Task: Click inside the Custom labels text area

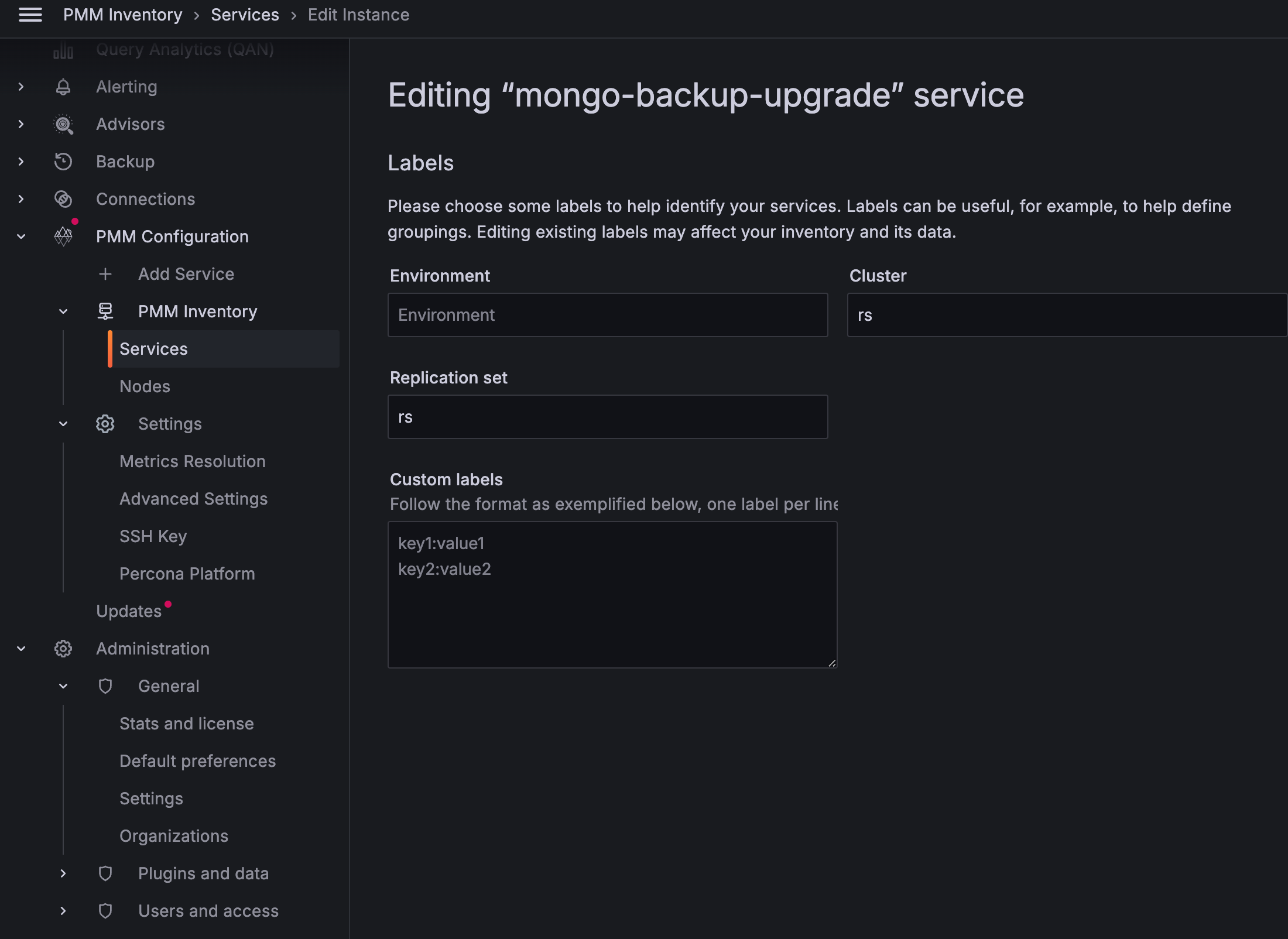Action: (x=612, y=594)
